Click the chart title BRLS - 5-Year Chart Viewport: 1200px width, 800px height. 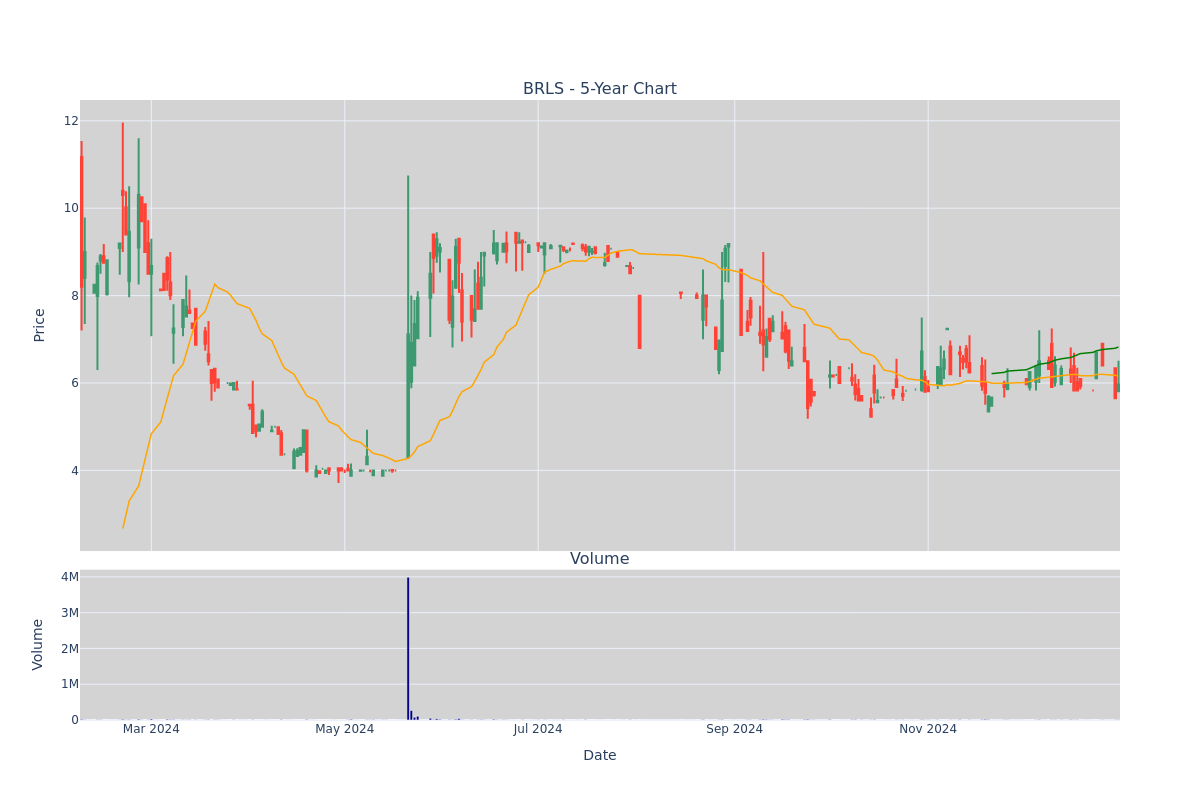click(x=600, y=89)
